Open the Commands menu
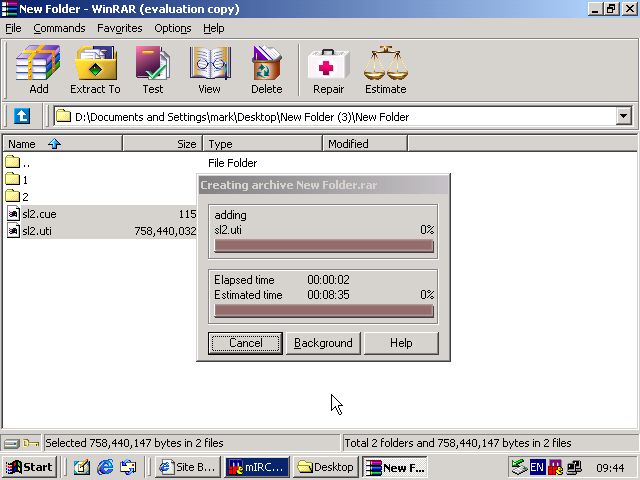 click(x=59, y=28)
